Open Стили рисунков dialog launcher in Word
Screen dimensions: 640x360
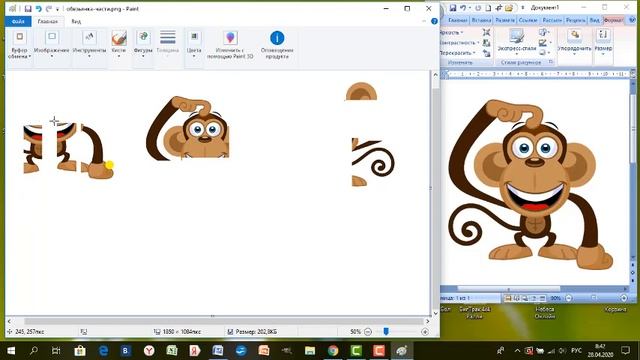point(551,62)
